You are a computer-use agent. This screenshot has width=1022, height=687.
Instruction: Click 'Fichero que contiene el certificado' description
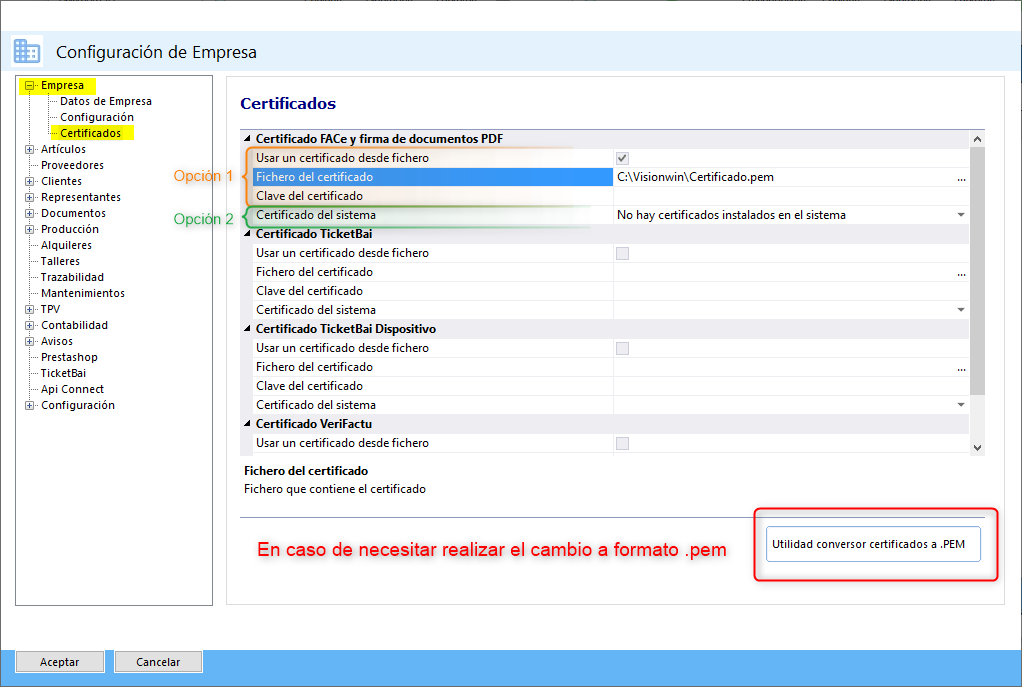(335, 489)
